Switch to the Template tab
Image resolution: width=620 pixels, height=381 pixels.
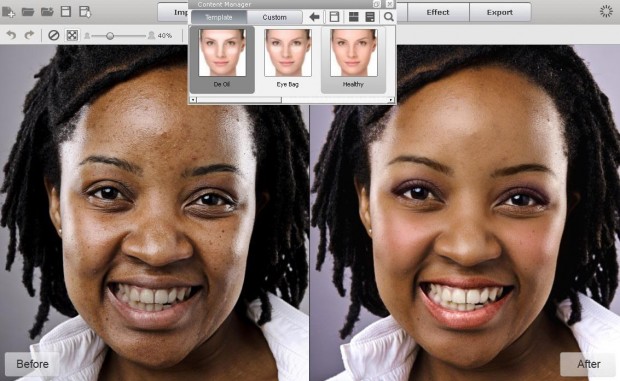(x=219, y=17)
